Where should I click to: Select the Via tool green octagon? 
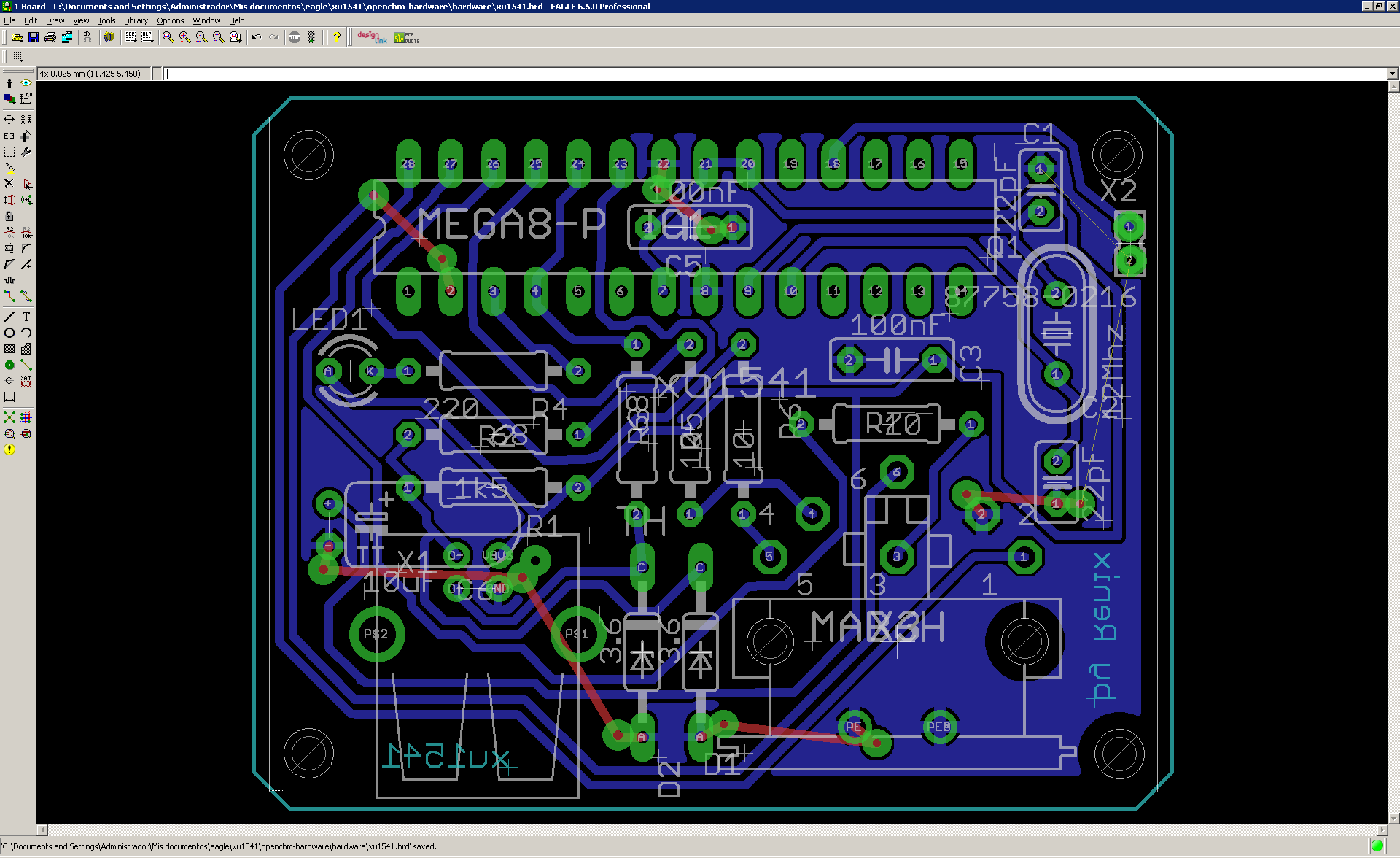[x=9, y=365]
